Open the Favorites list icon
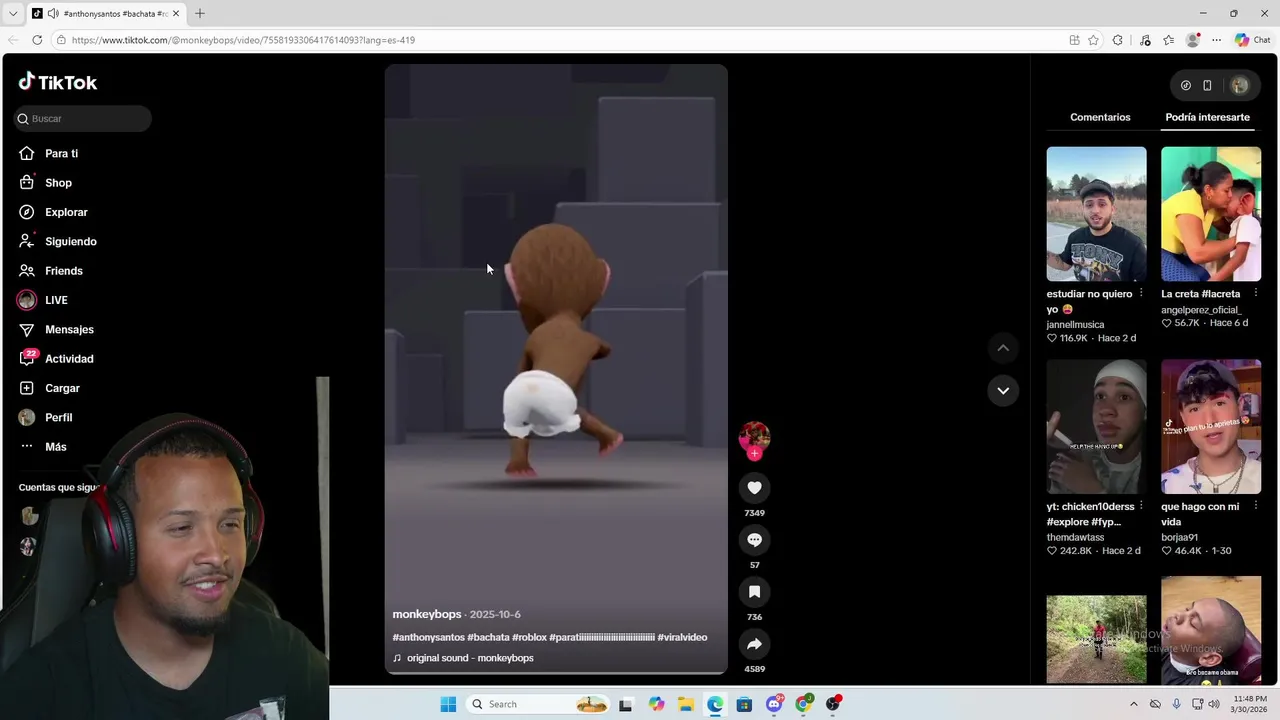Viewport: 1280px width, 720px height. click(x=1168, y=40)
